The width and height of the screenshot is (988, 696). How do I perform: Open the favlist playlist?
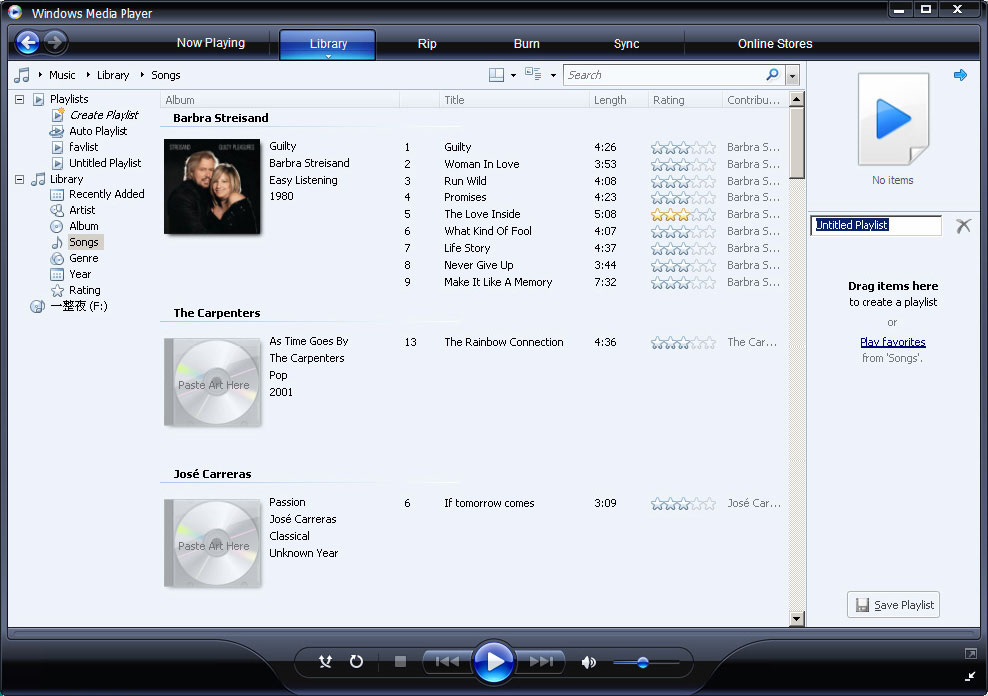tap(83, 147)
